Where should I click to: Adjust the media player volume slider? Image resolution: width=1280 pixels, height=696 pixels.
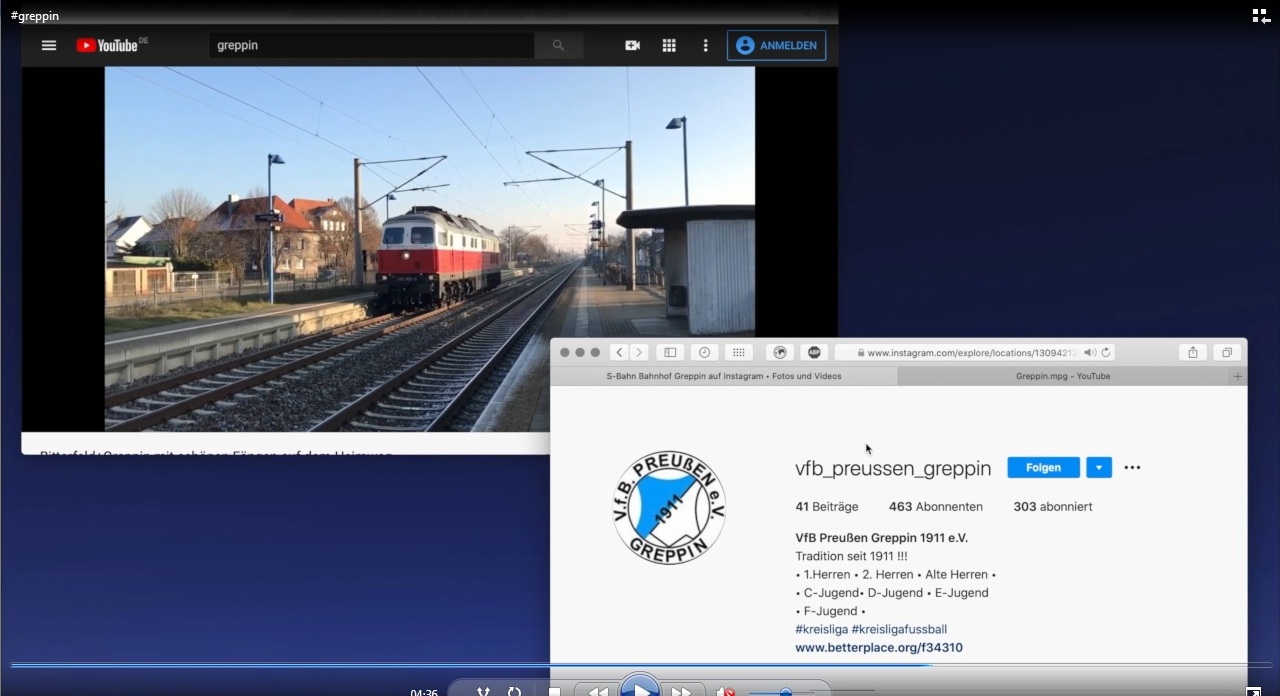coord(786,691)
